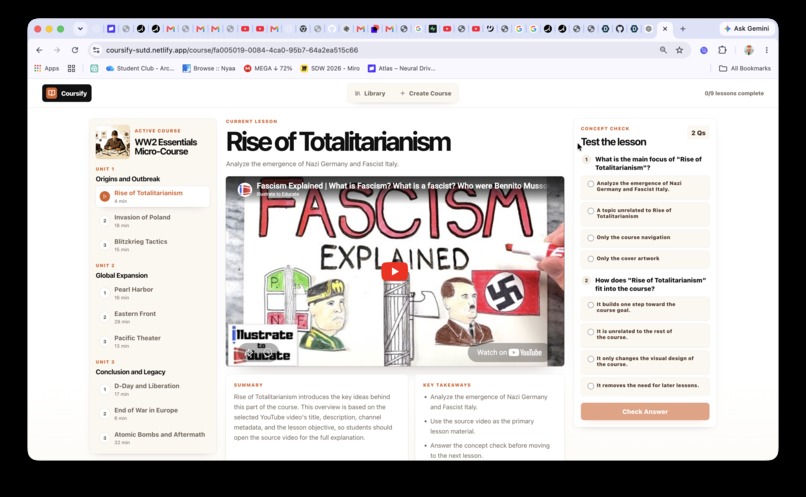Open a new browser tab with the plus icon
The image size is (806, 497).
coord(683,29)
